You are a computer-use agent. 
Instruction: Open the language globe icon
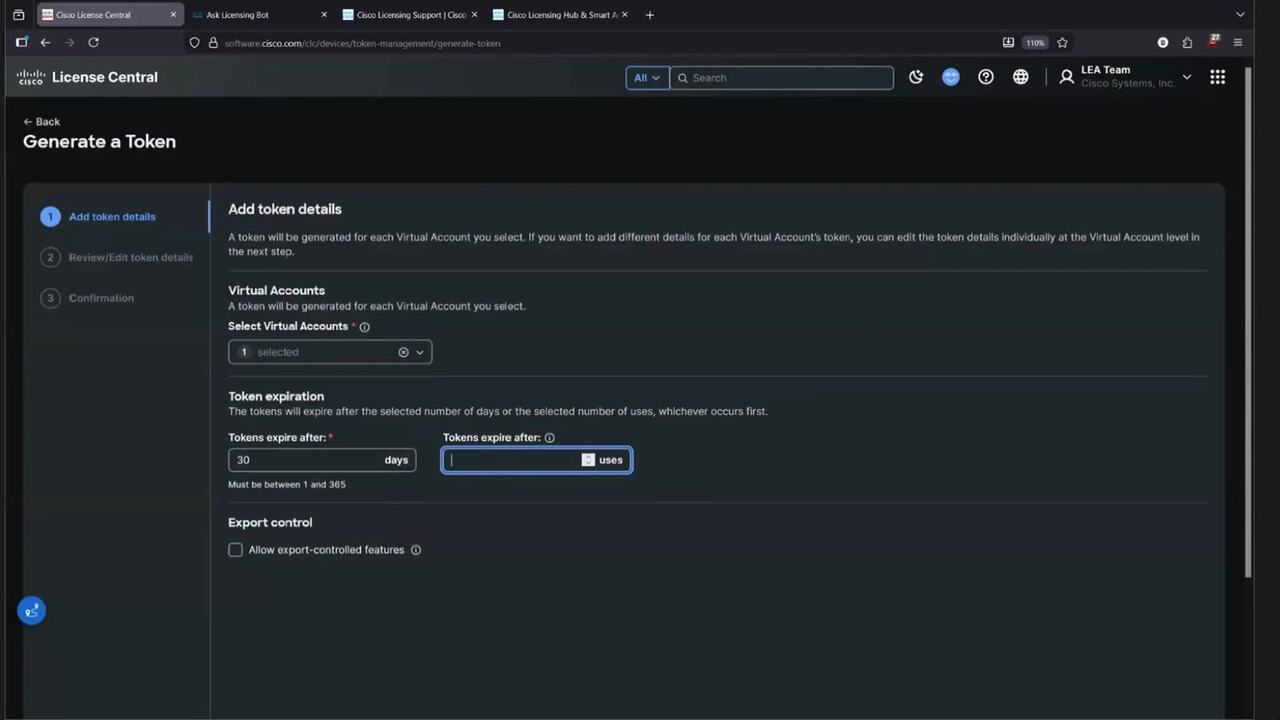point(1021,77)
